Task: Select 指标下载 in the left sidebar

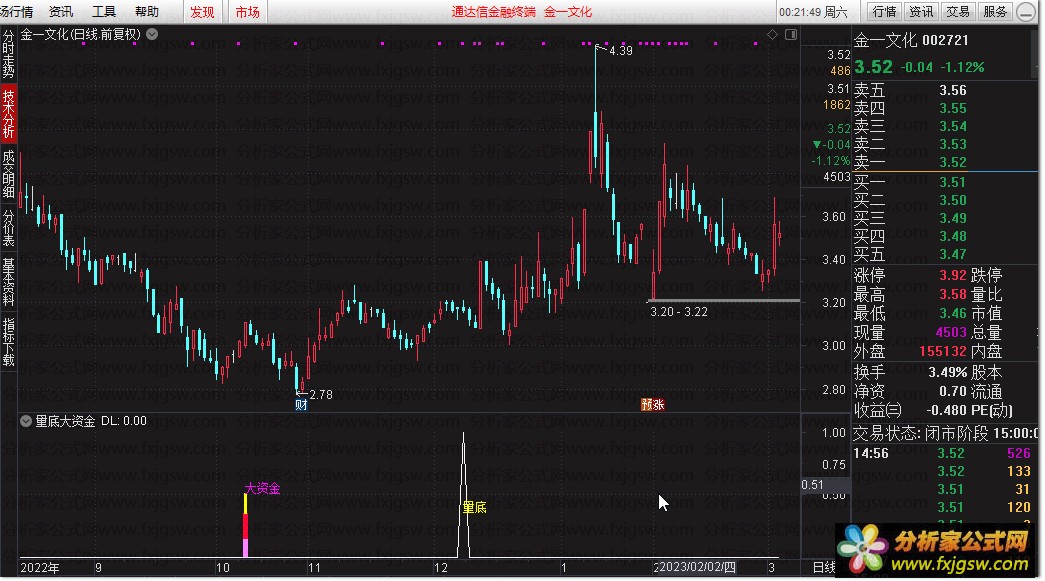Action: click(9, 342)
